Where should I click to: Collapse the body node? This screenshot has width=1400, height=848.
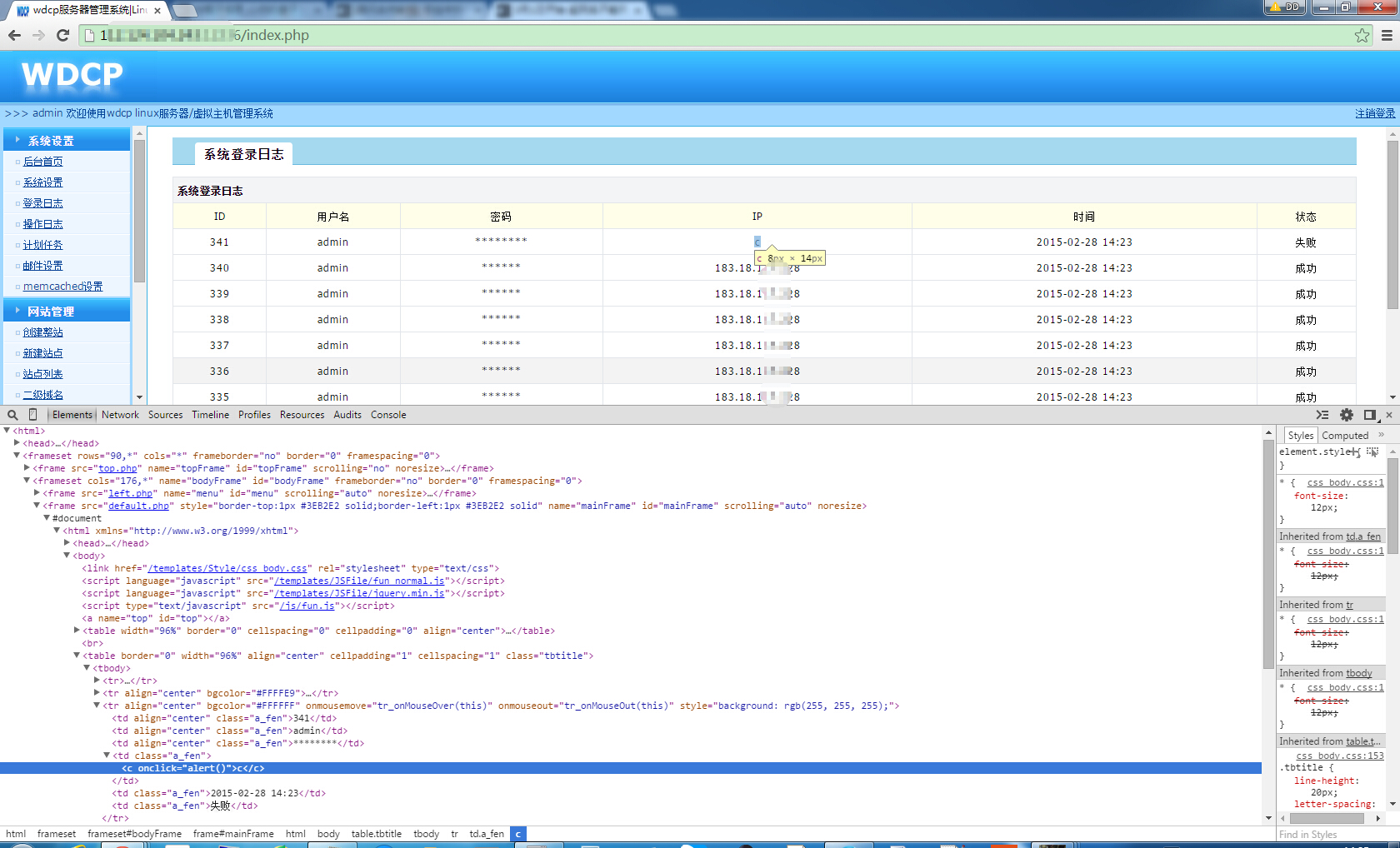[67, 556]
